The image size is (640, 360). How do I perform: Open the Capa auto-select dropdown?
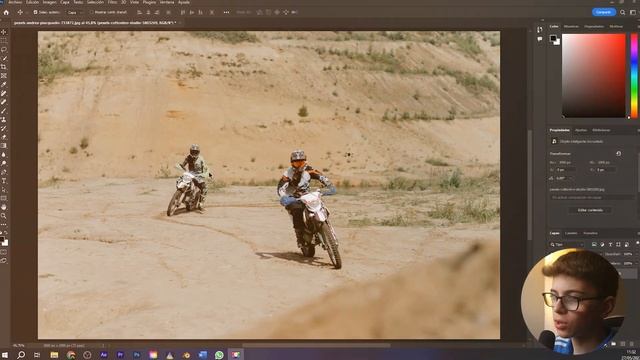tap(75, 12)
